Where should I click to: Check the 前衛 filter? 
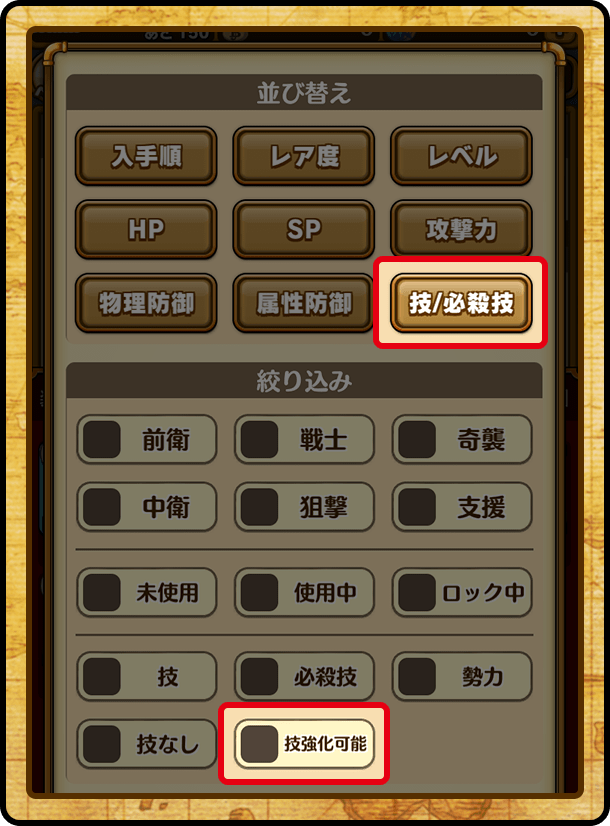coord(146,439)
